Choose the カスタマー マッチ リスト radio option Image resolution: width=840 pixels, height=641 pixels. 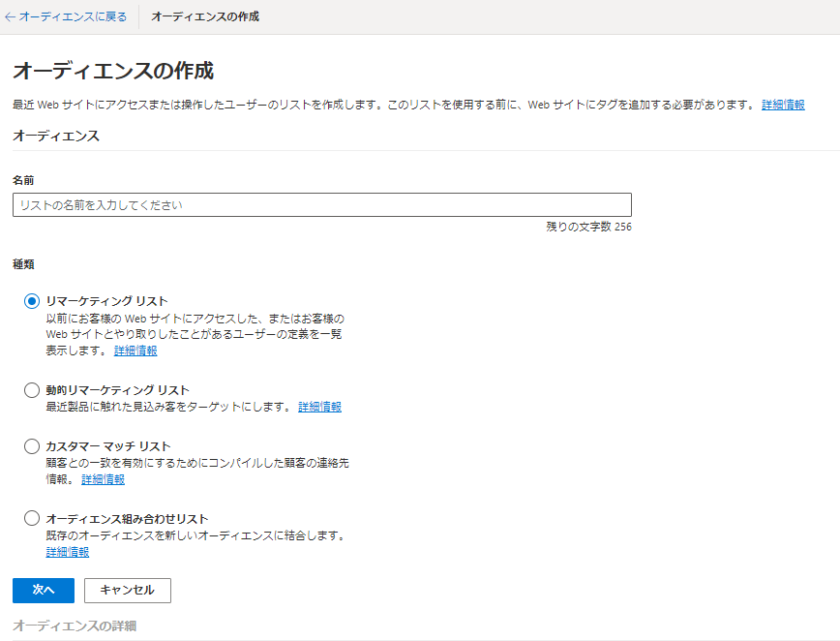pyautogui.click(x=32, y=447)
